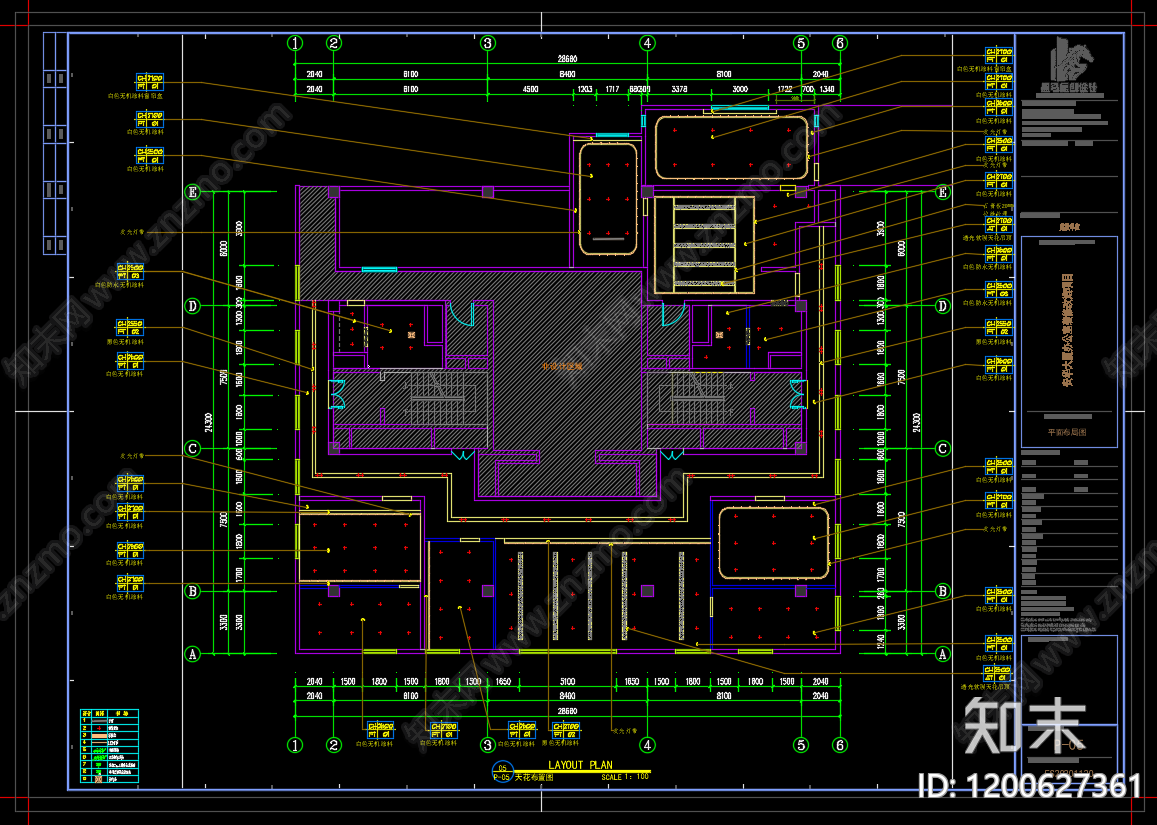The width and height of the screenshot is (1157, 825).
Task: Click the right vertical dimension '24300'
Action: [916, 422]
